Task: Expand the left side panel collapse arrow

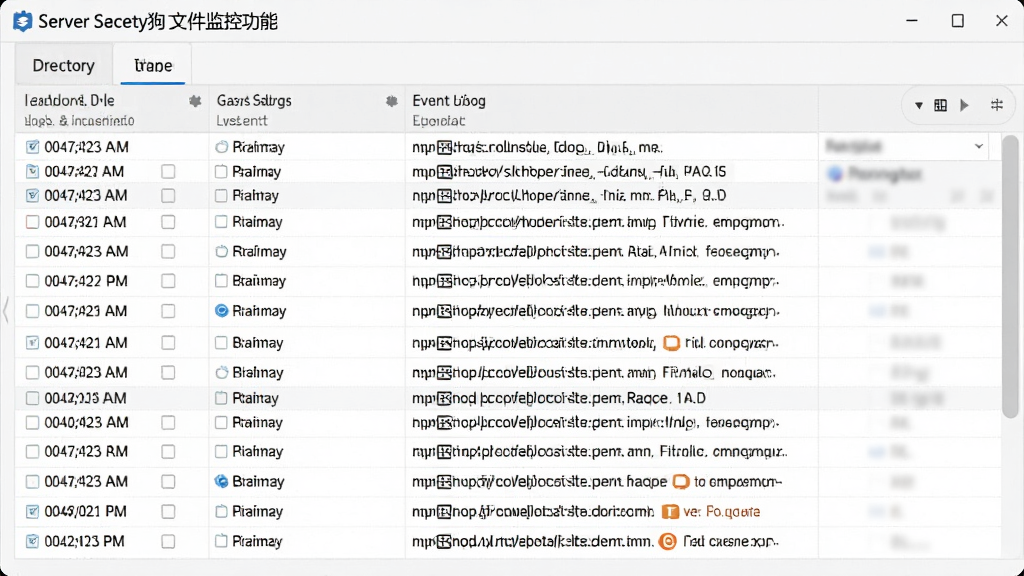Action: tap(6, 310)
